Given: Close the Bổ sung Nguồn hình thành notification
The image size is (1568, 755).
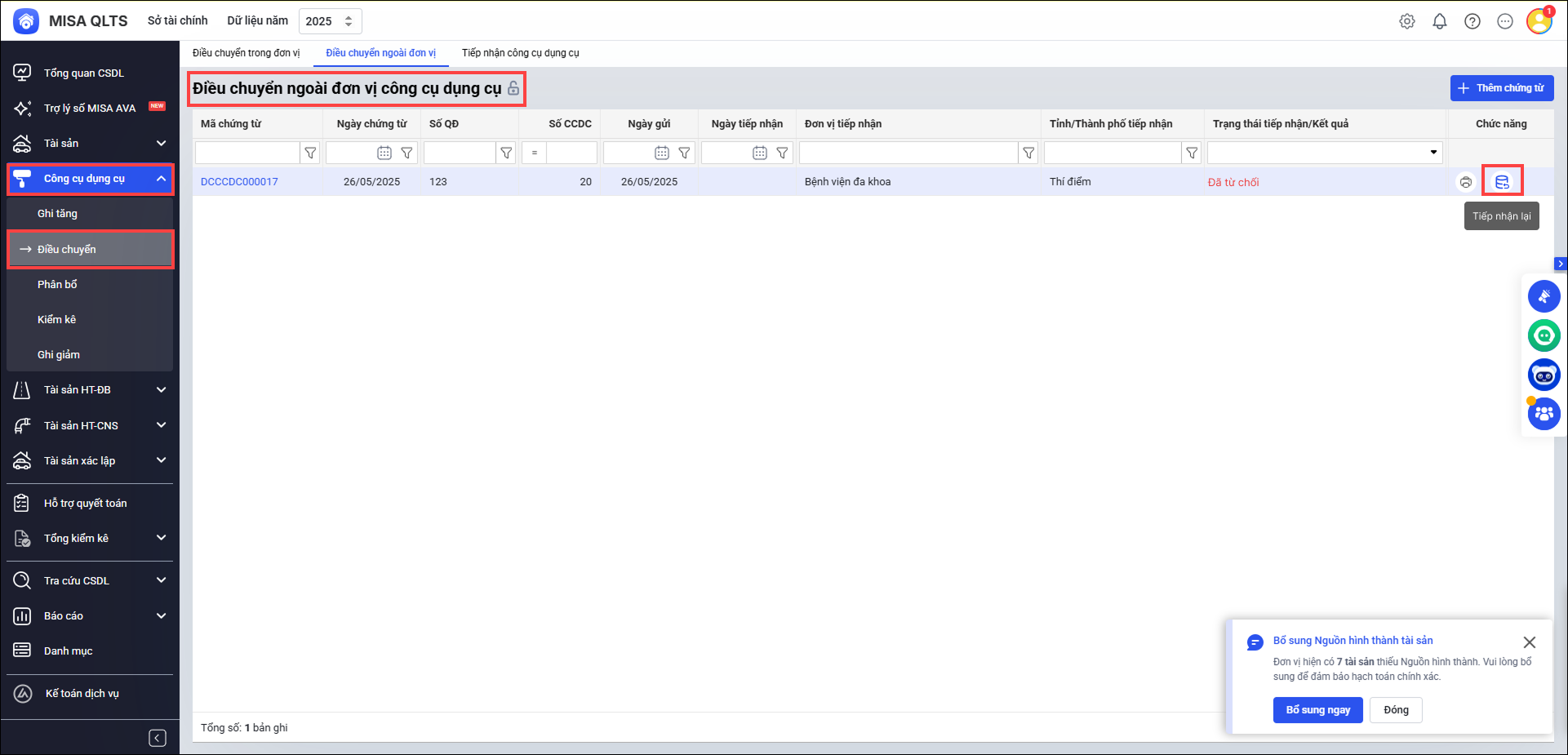Looking at the screenshot, I should coord(1529,642).
